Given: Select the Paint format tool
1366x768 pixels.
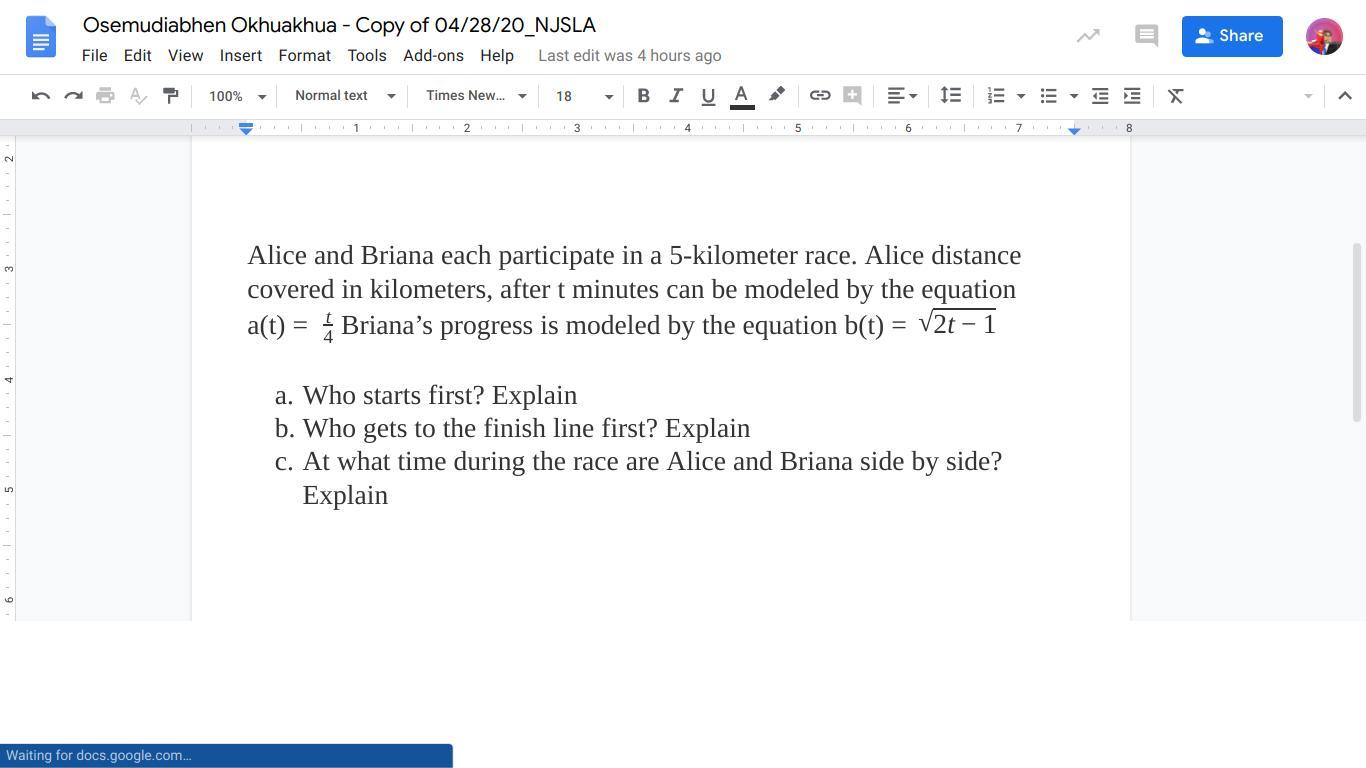Looking at the screenshot, I should pyautogui.click(x=171, y=96).
